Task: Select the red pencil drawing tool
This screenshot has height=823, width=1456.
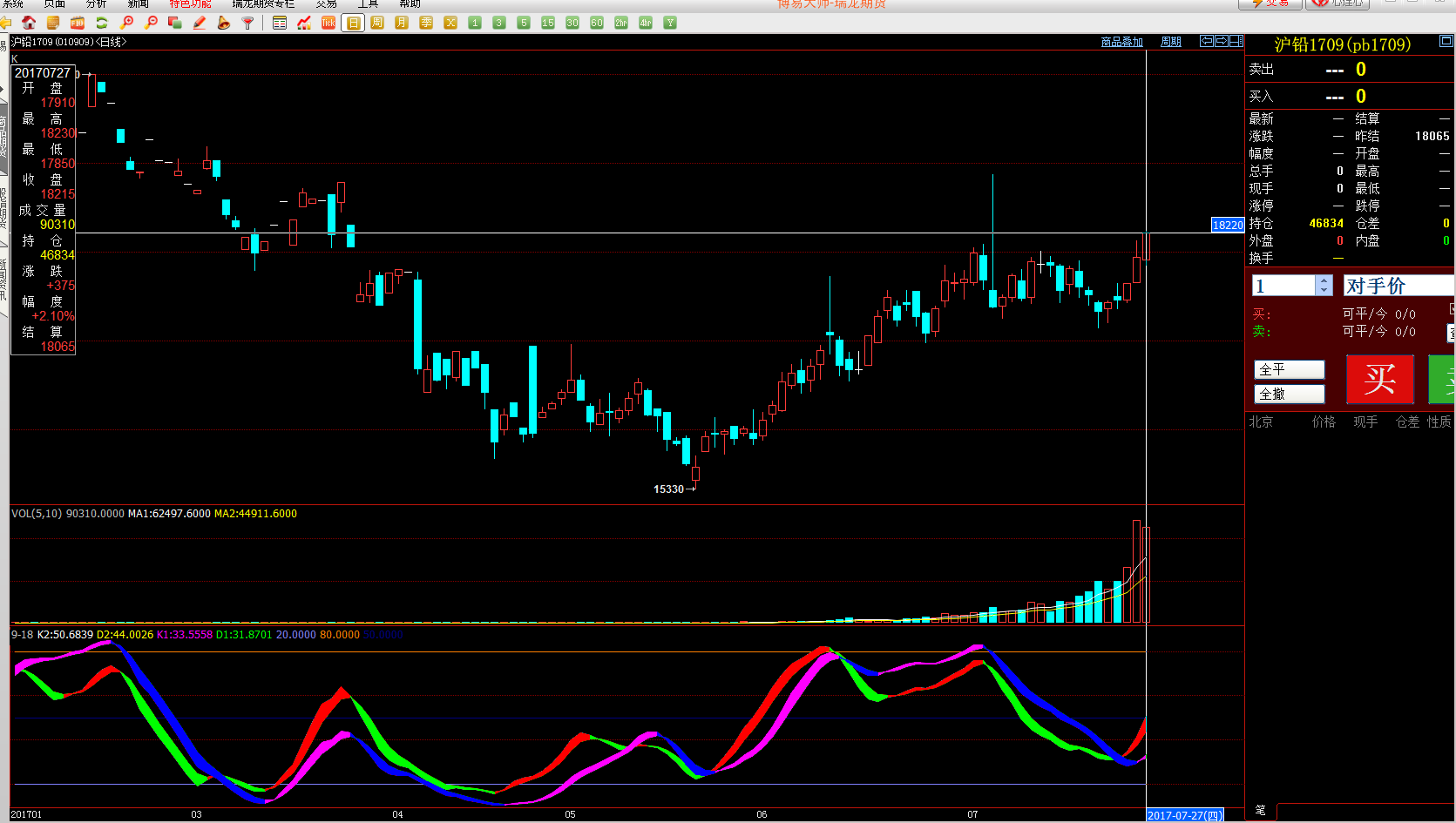Action: [x=200, y=23]
